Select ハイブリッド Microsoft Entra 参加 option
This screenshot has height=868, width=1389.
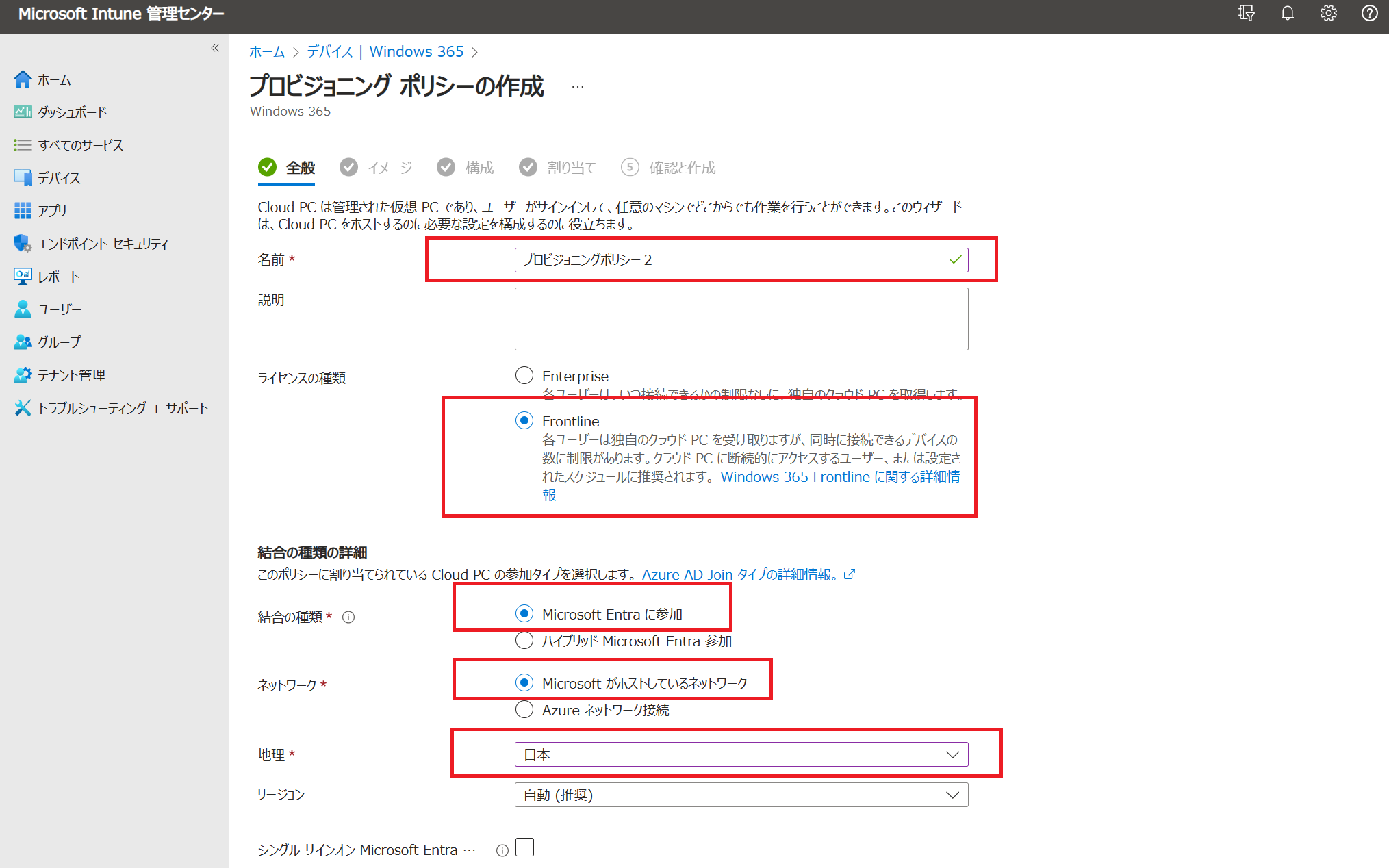pos(524,641)
